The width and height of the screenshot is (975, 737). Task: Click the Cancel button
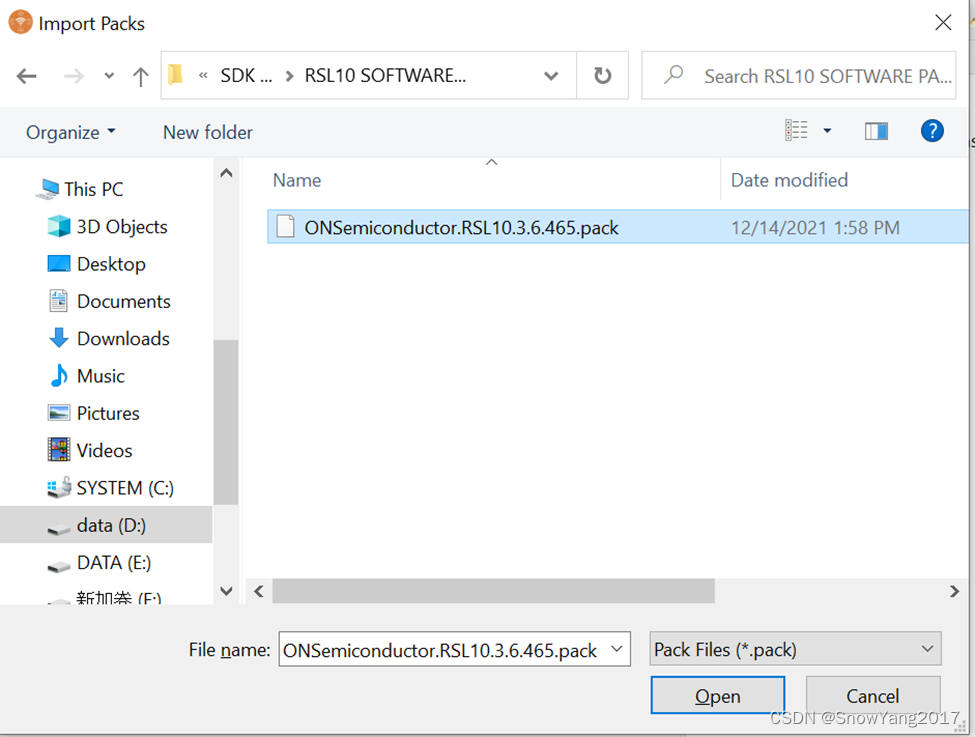click(872, 695)
